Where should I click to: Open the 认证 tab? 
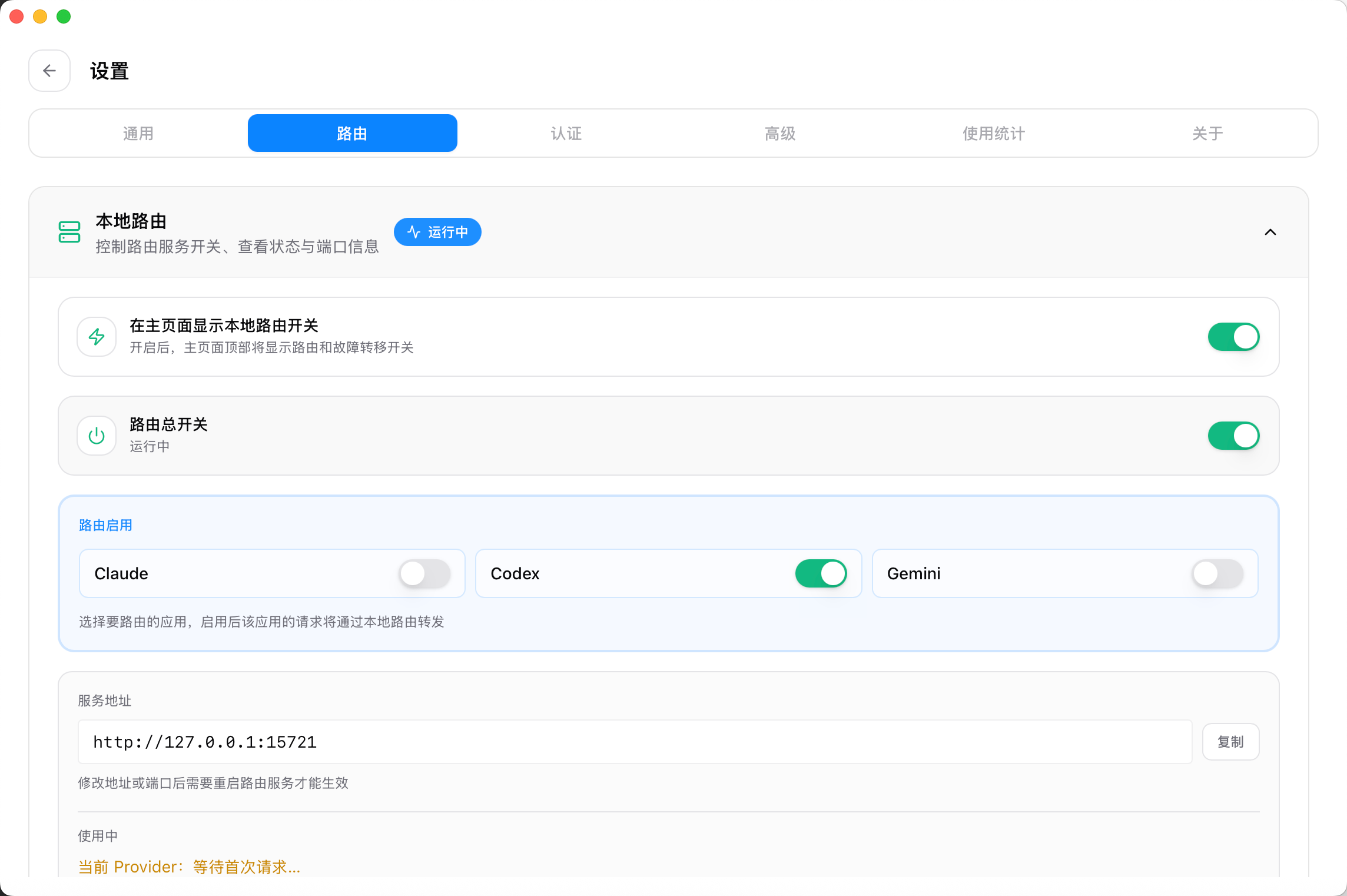point(566,134)
